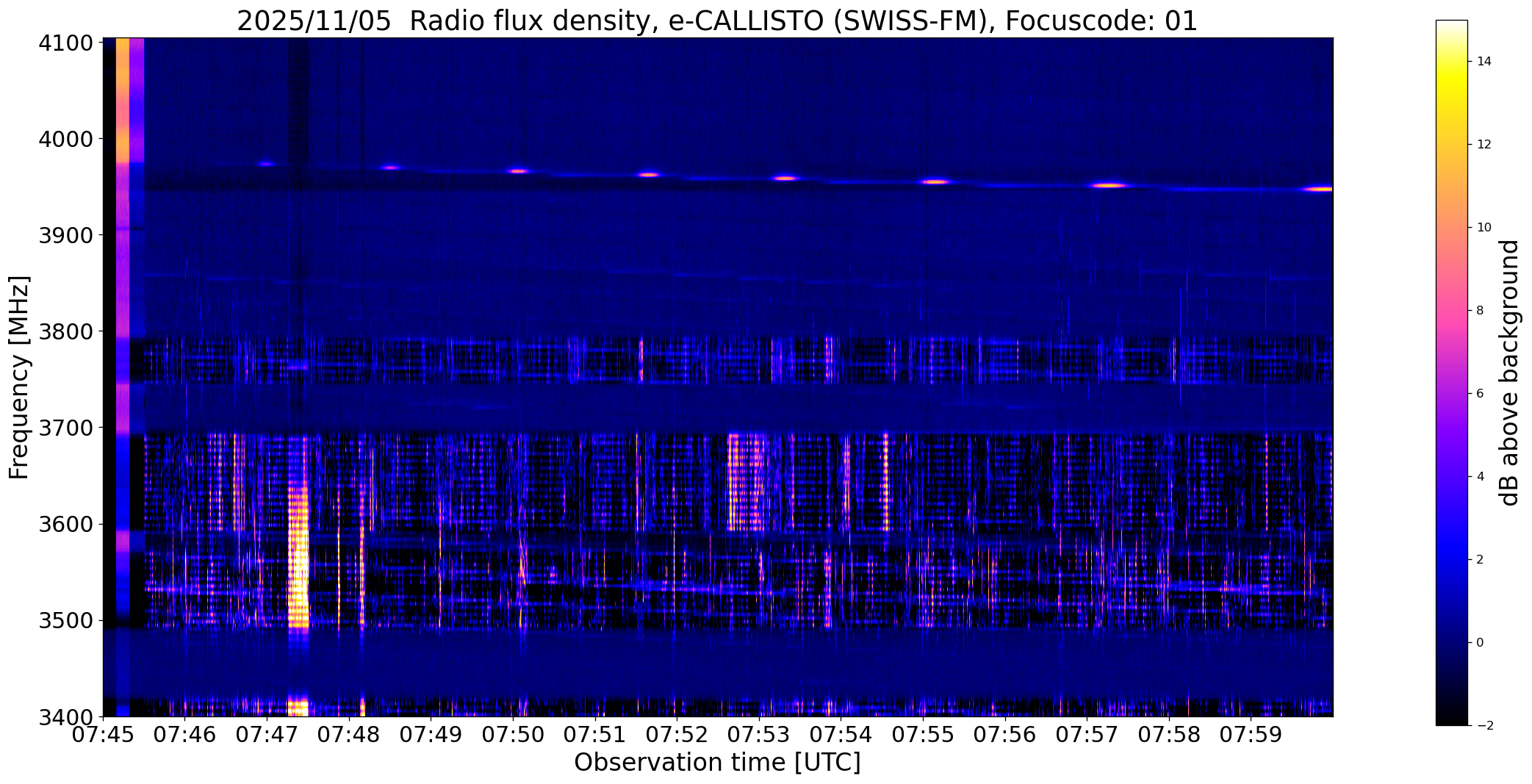Click the bright drifting spot at far right end
The height and width of the screenshot is (784, 1532).
[1319, 189]
